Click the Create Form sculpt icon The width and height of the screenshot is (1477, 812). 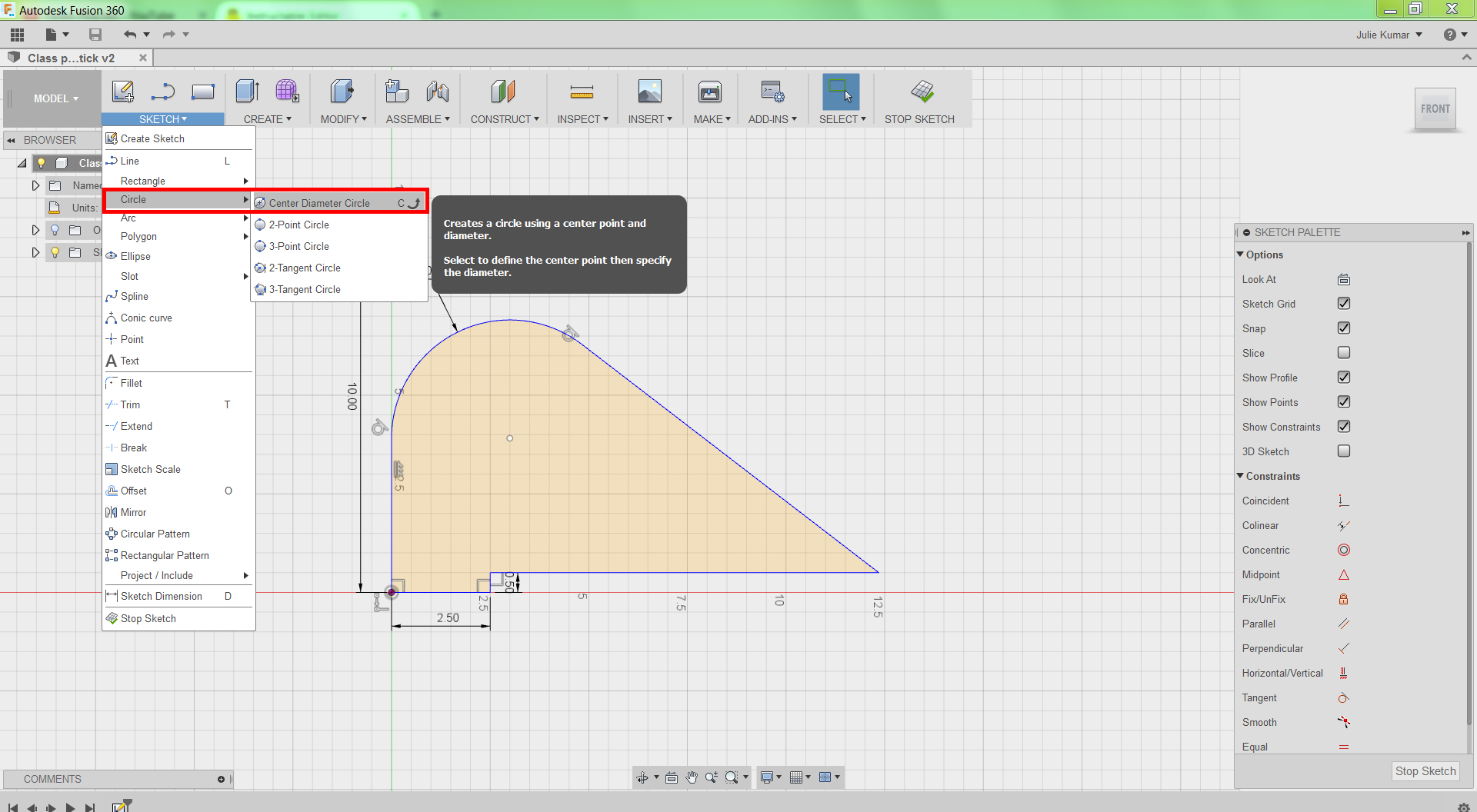click(x=288, y=92)
